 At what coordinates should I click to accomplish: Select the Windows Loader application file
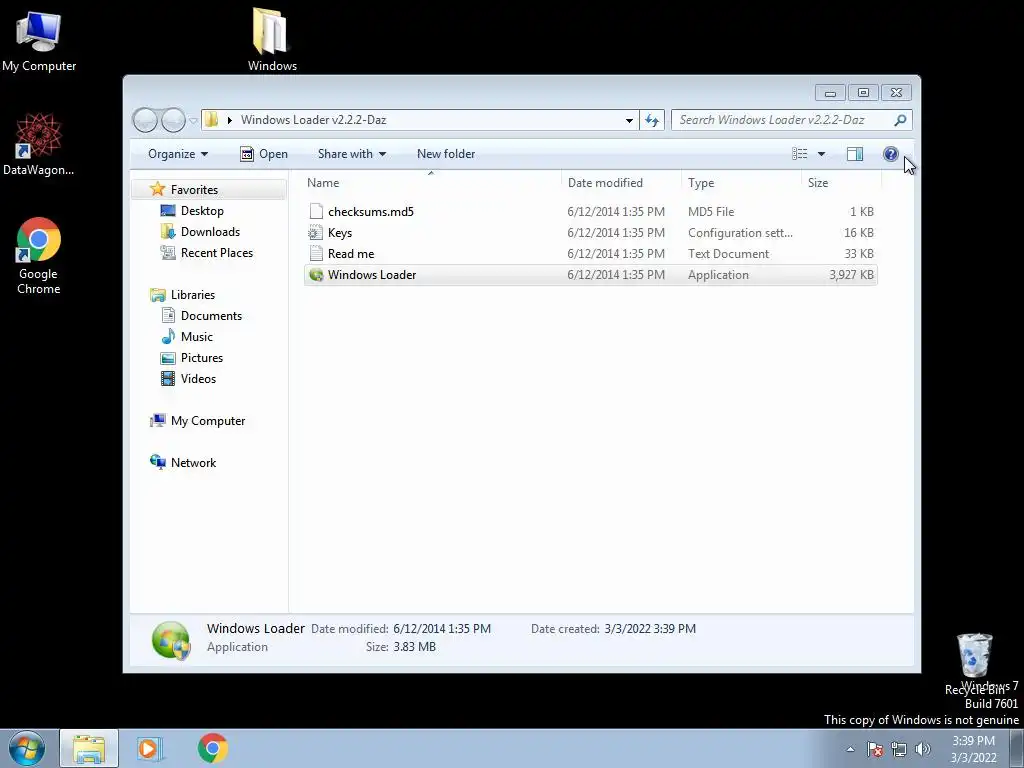pyautogui.click(x=590, y=275)
